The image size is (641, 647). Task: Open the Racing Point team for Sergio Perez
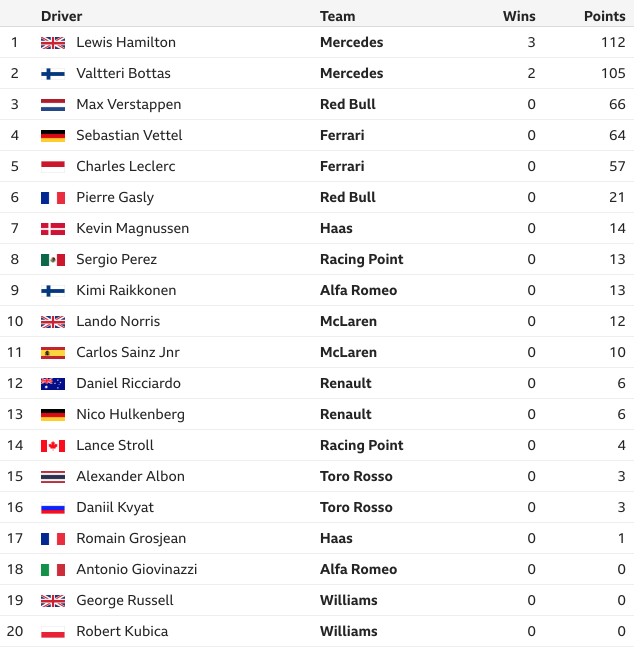[362, 259]
